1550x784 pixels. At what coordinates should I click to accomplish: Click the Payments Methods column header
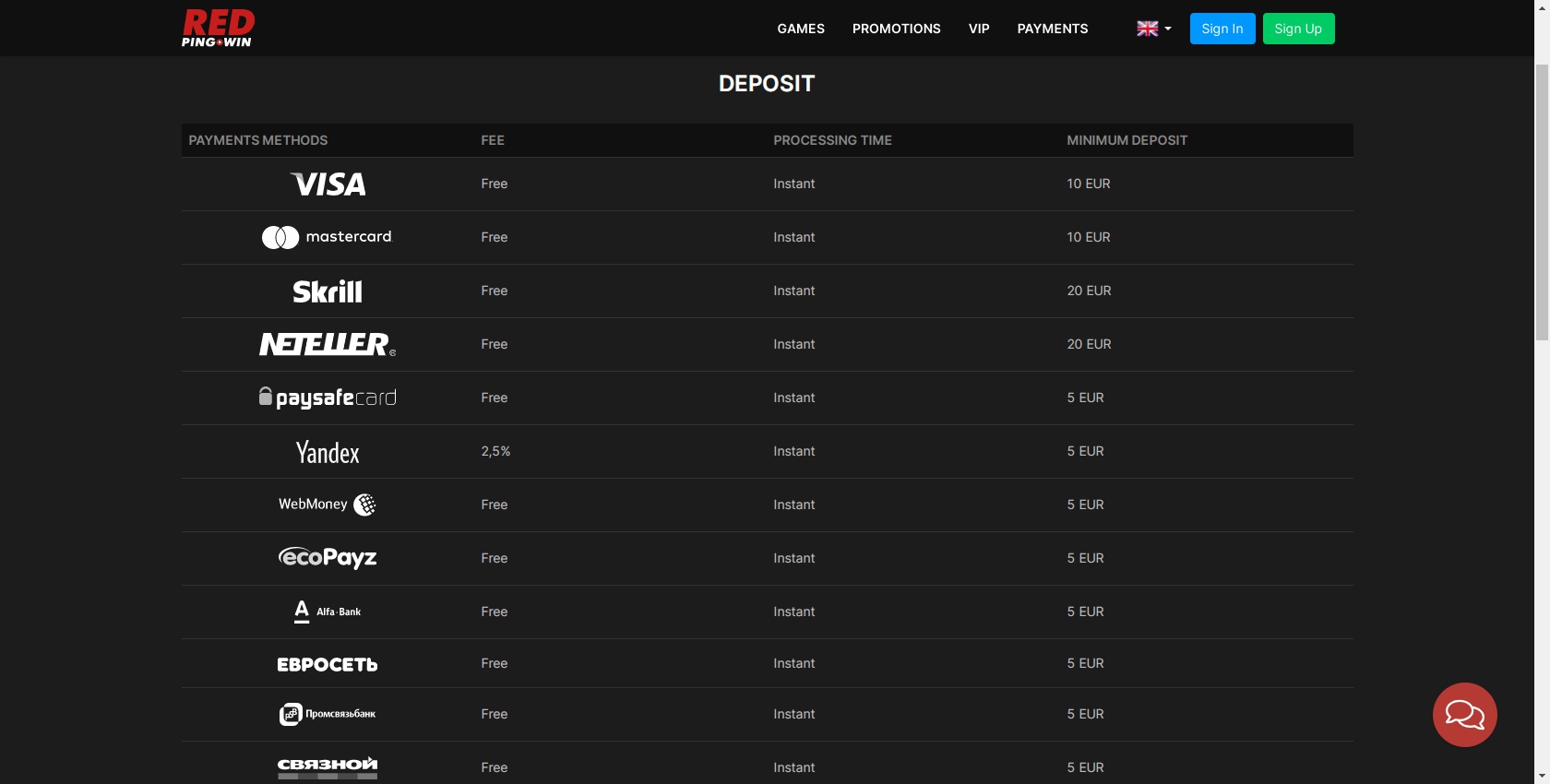pyautogui.click(x=258, y=140)
